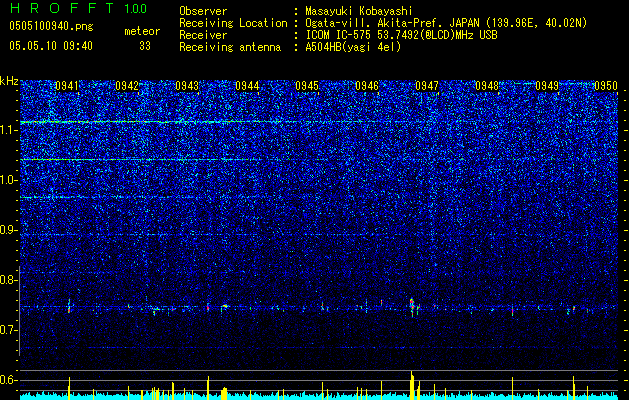
Task: Click the 0946 time marker
Action: click(x=367, y=86)
